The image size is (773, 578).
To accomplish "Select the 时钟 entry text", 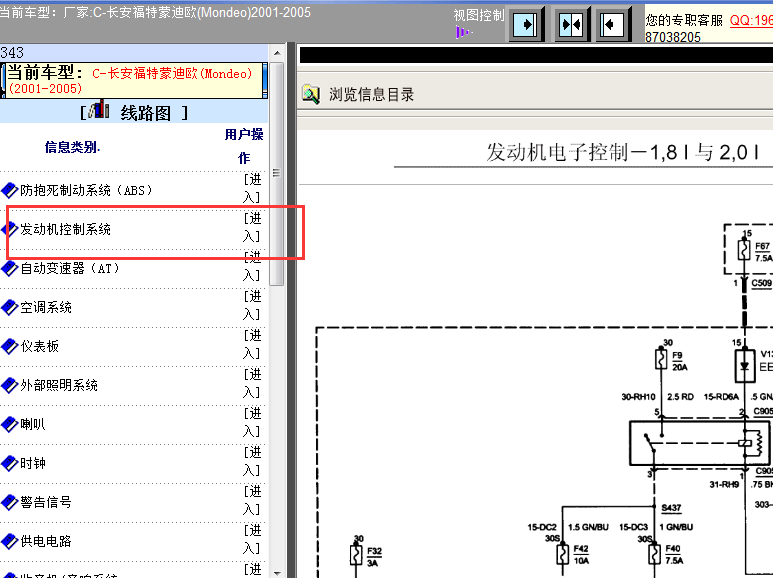I will pos(33,463).
